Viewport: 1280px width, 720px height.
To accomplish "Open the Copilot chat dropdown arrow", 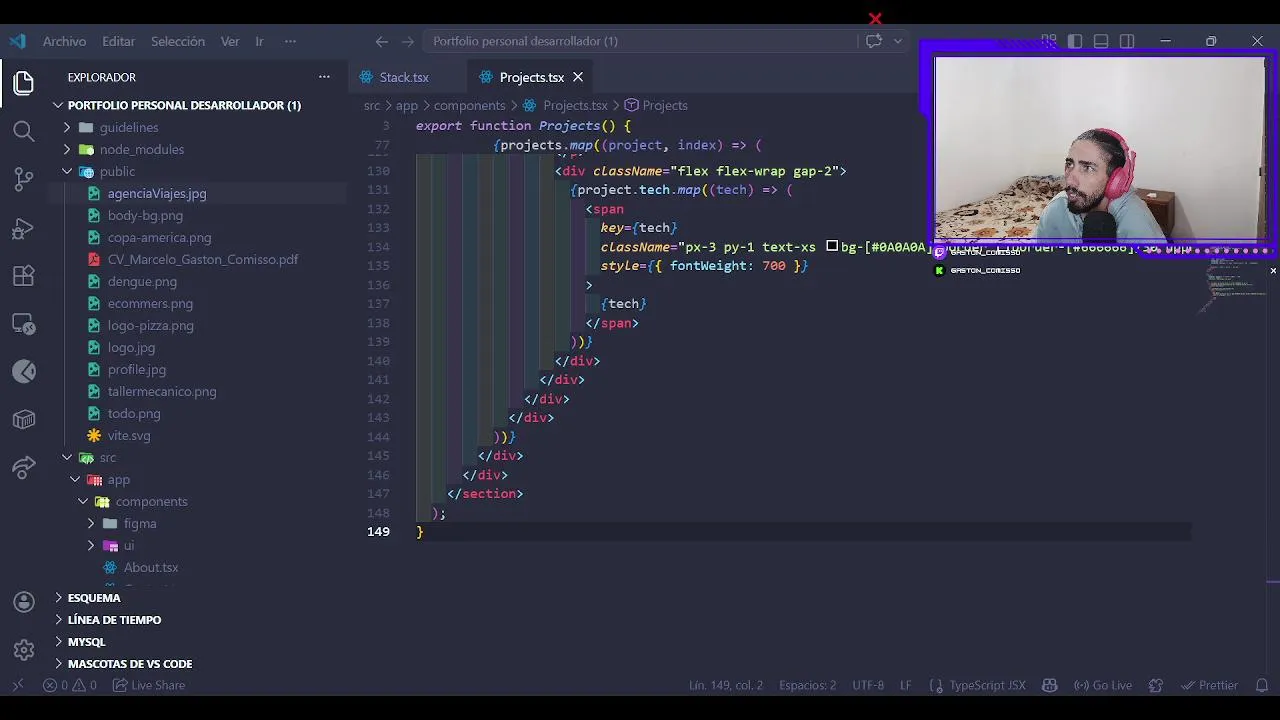I will [x=898, y=41].
